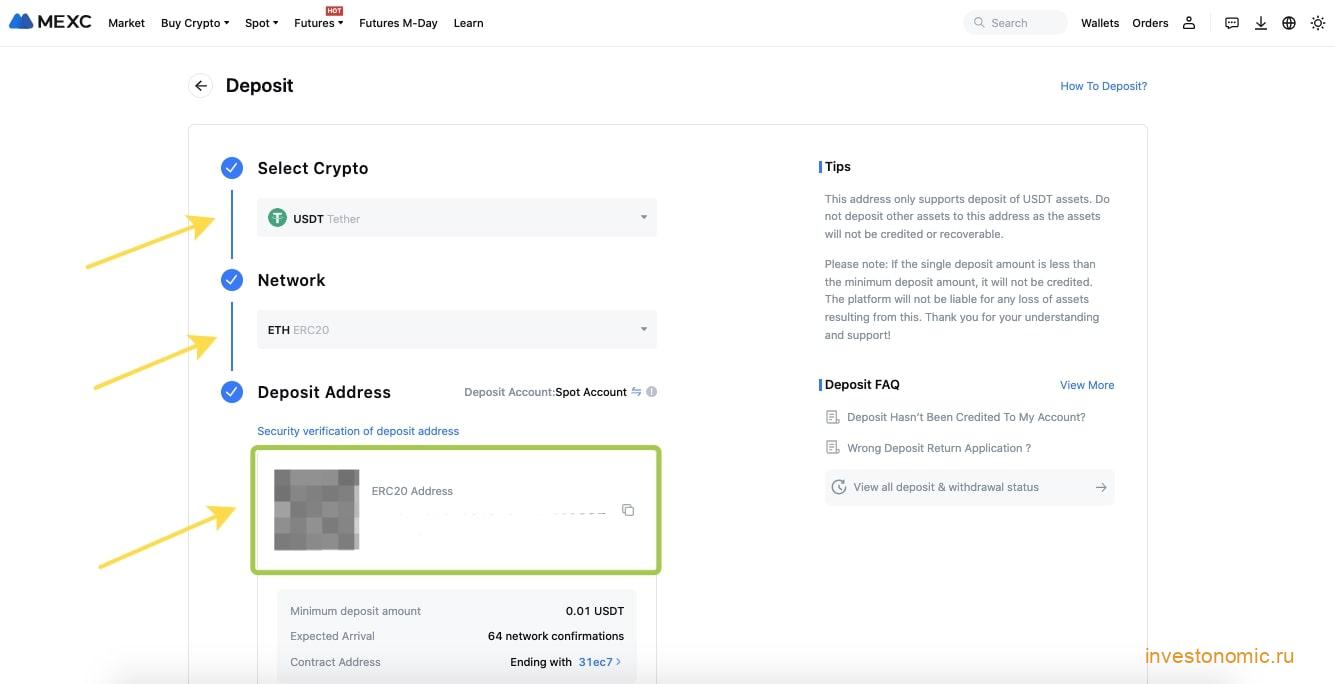Switch deposit account with swap icon
This screenshot has width=1335, height=684.
click(636, 392)
